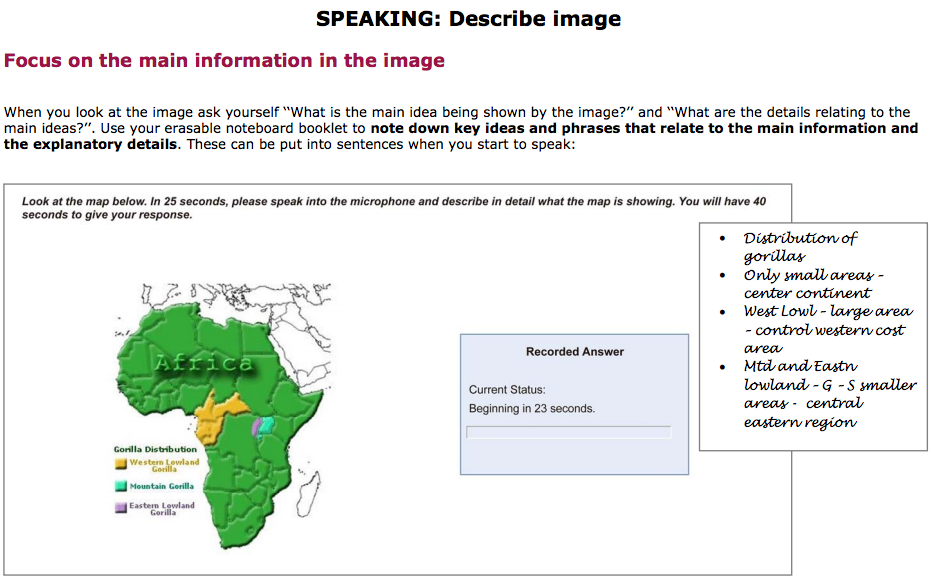This screenshot has height=584, width=931.
Task: Click the 'Look at the map below' instruction text
Action: click(393, 208)
